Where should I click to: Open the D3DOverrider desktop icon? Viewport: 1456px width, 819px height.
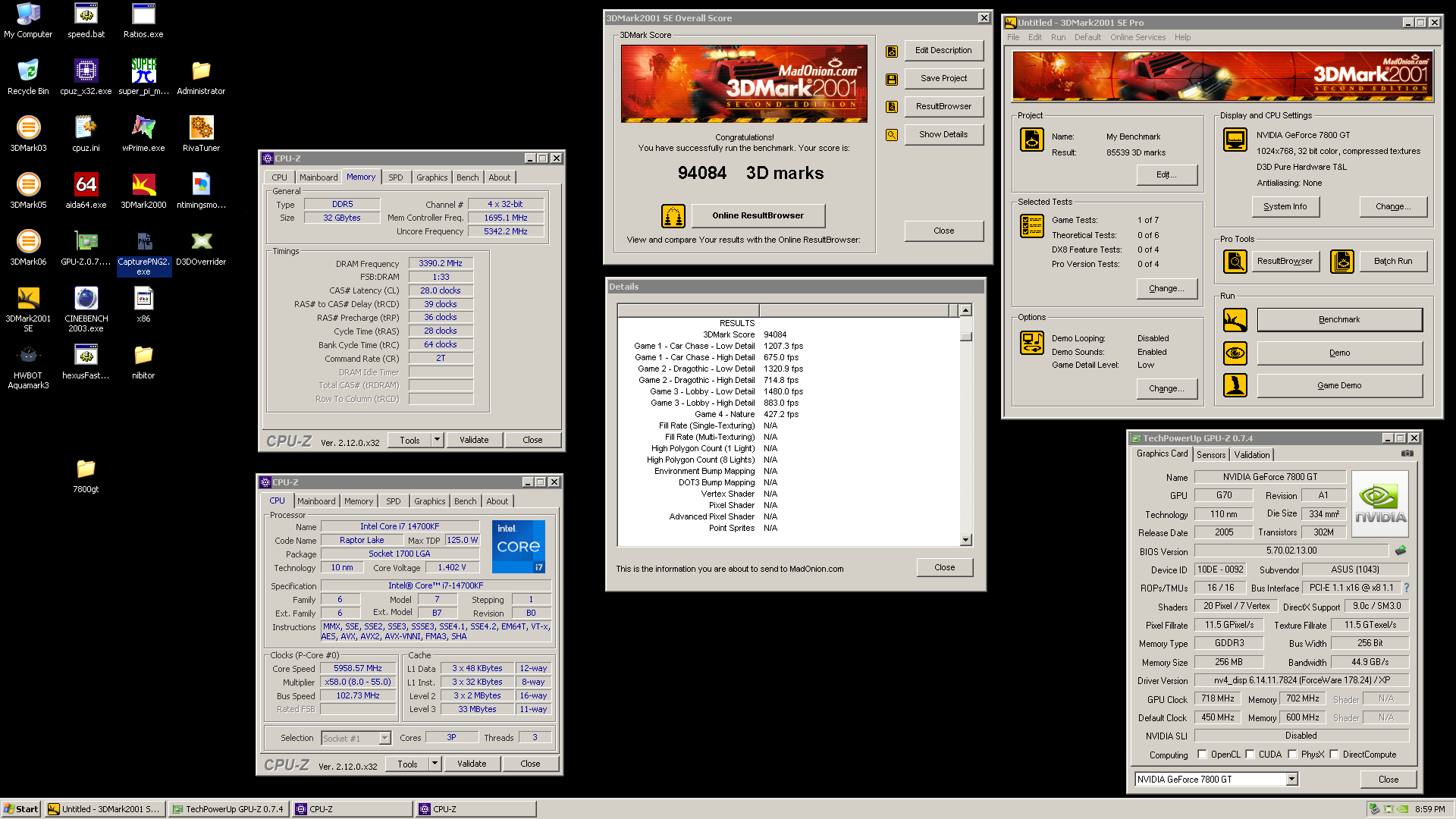coord(201,248)
